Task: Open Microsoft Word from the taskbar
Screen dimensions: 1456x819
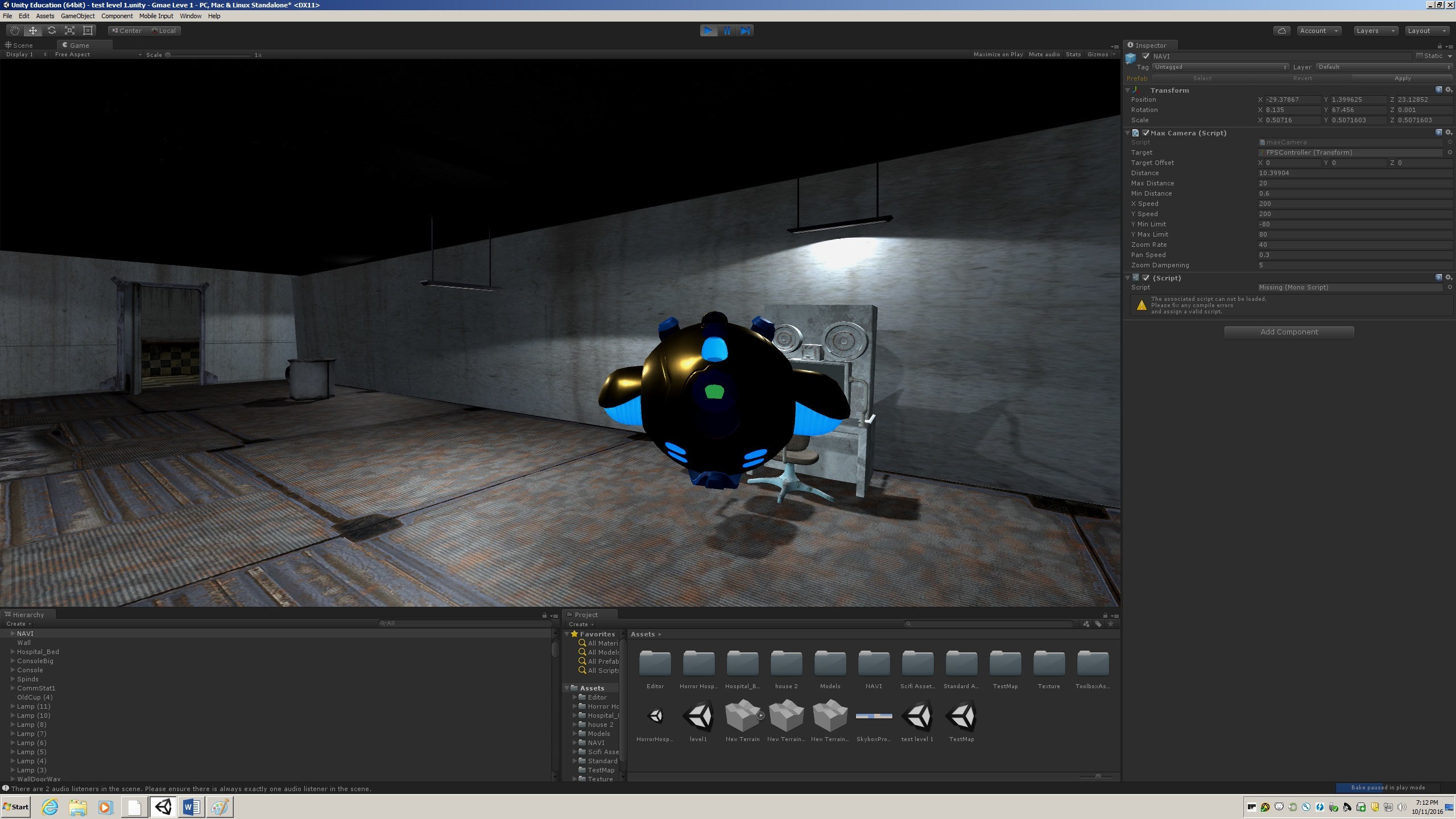Action: 191,807
